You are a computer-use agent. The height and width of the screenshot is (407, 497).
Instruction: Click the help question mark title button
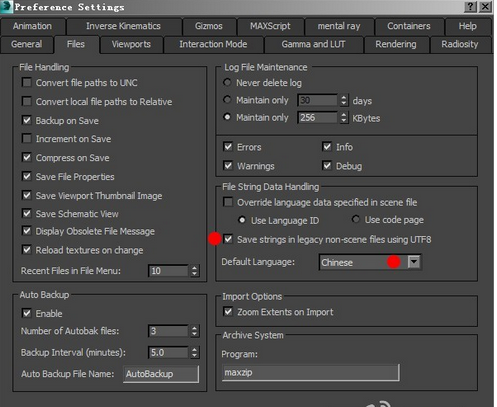coord(470,6)
